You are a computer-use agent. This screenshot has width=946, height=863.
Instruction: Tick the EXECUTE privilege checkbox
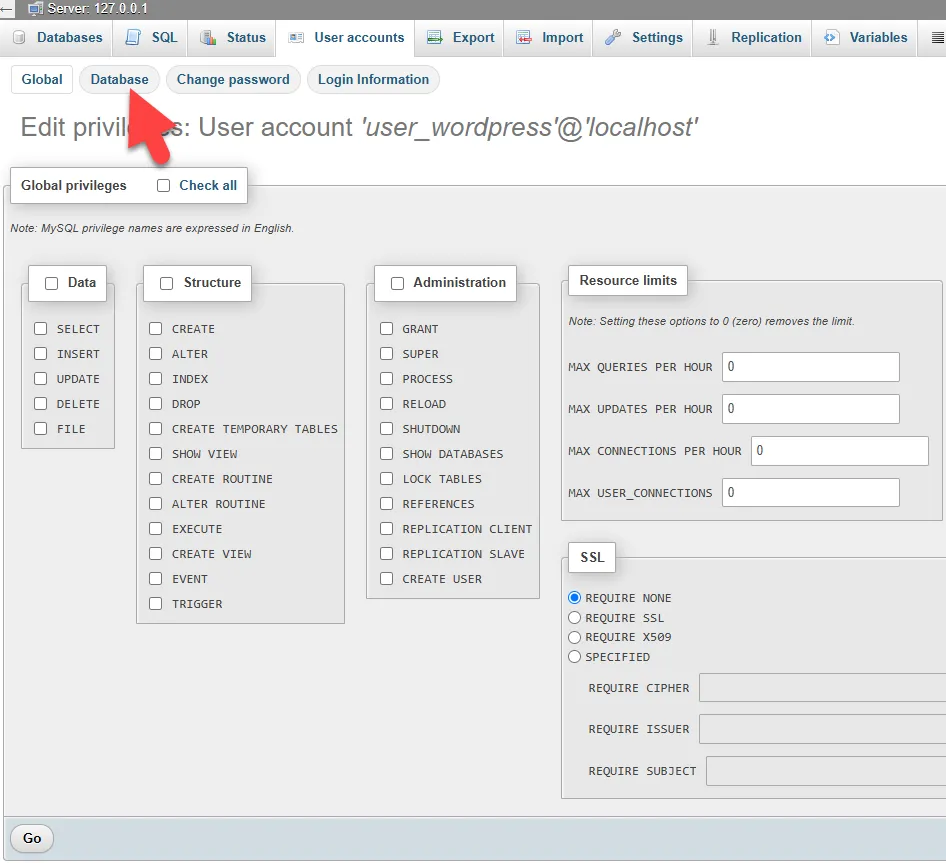point(156,529)
